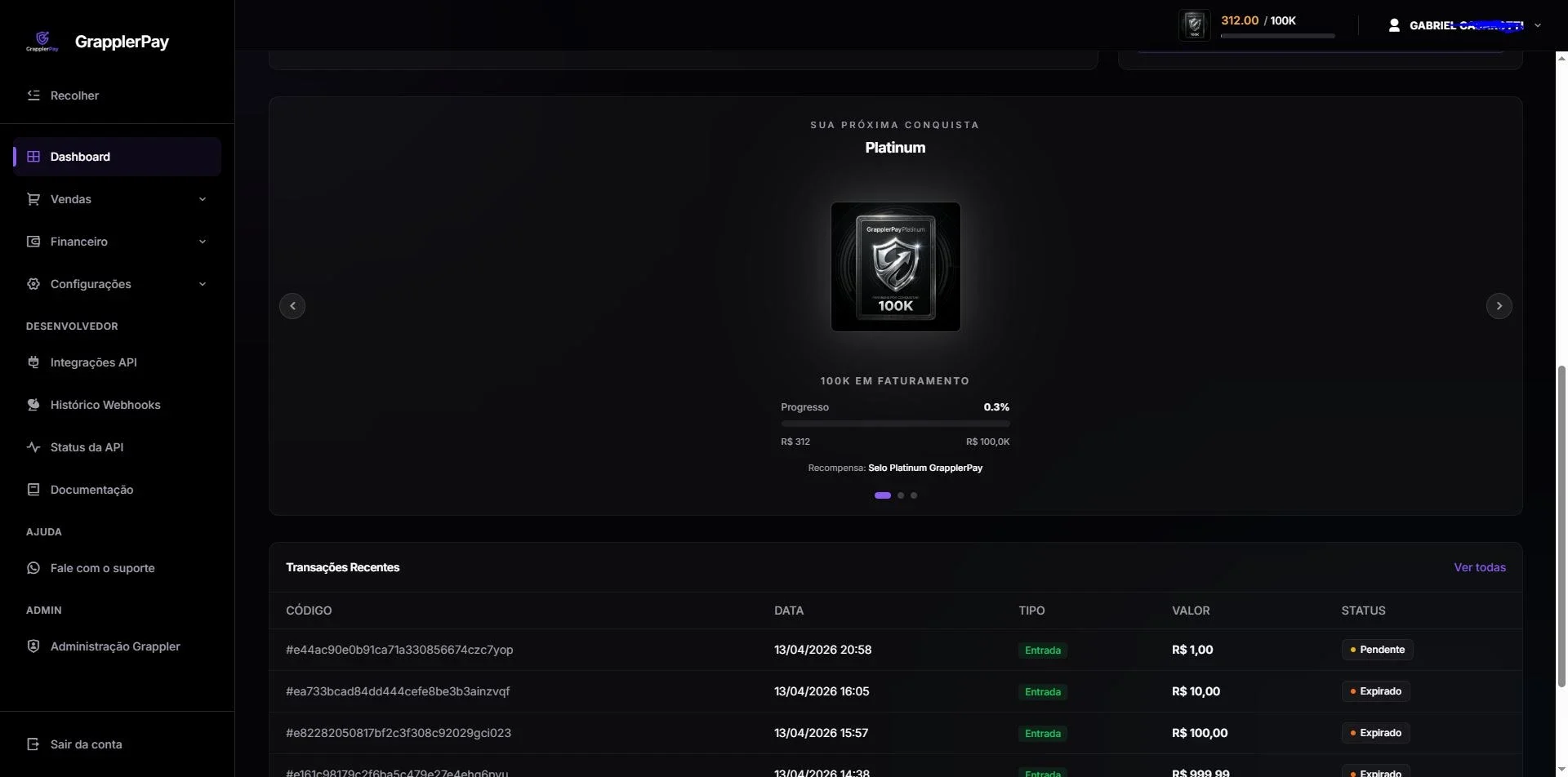Open Histórico Webhooks page

click(117, 405)
